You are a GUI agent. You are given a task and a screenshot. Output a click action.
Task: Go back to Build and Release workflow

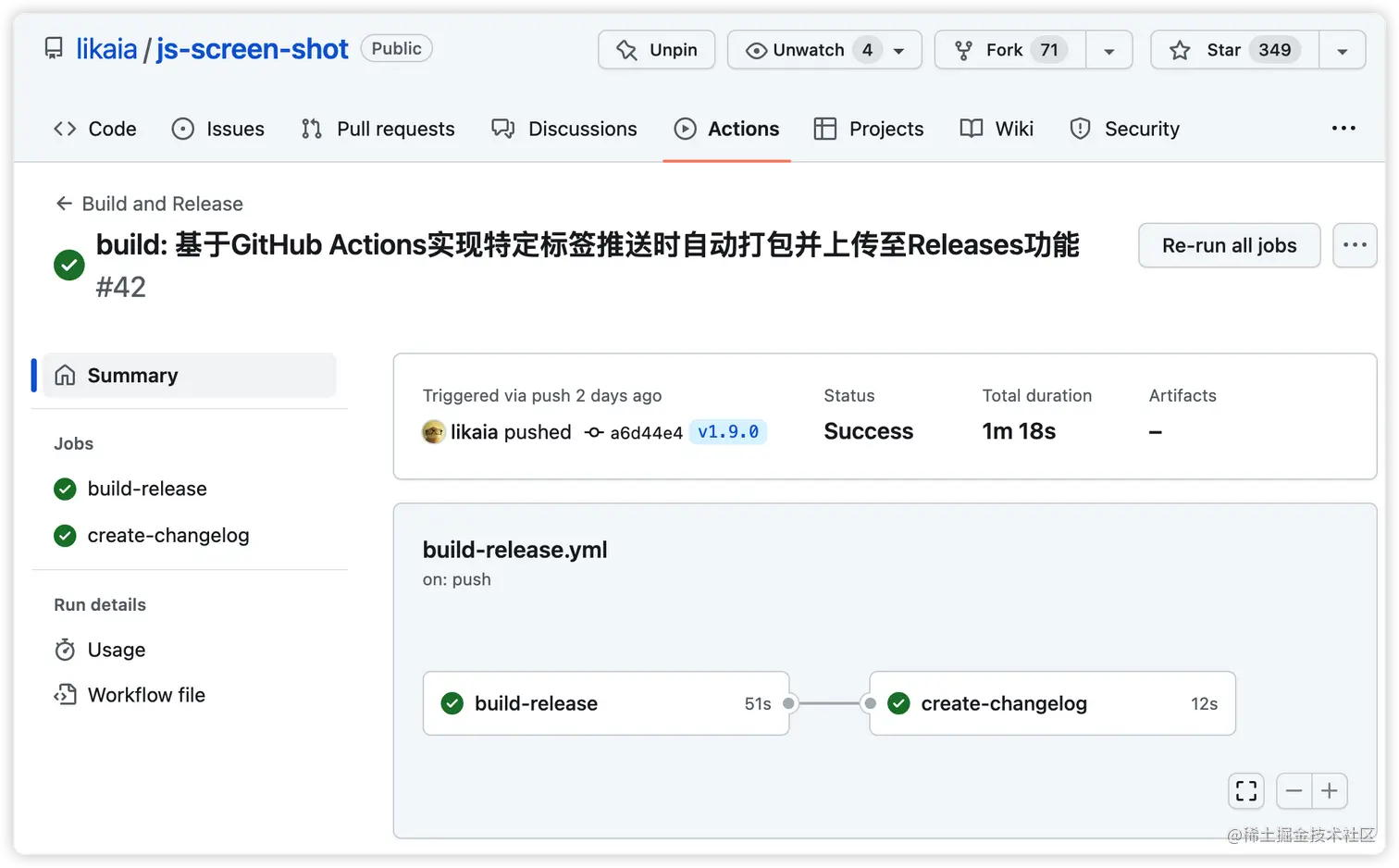pyautogui.click(x=149, y=204)
